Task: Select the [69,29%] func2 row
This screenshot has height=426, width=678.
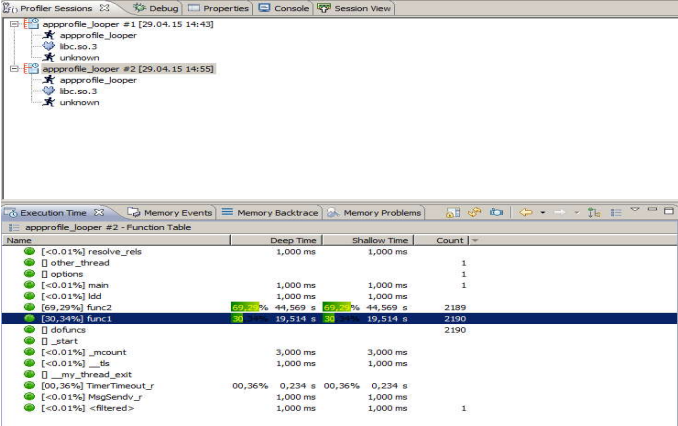Action: click(339, 307)
